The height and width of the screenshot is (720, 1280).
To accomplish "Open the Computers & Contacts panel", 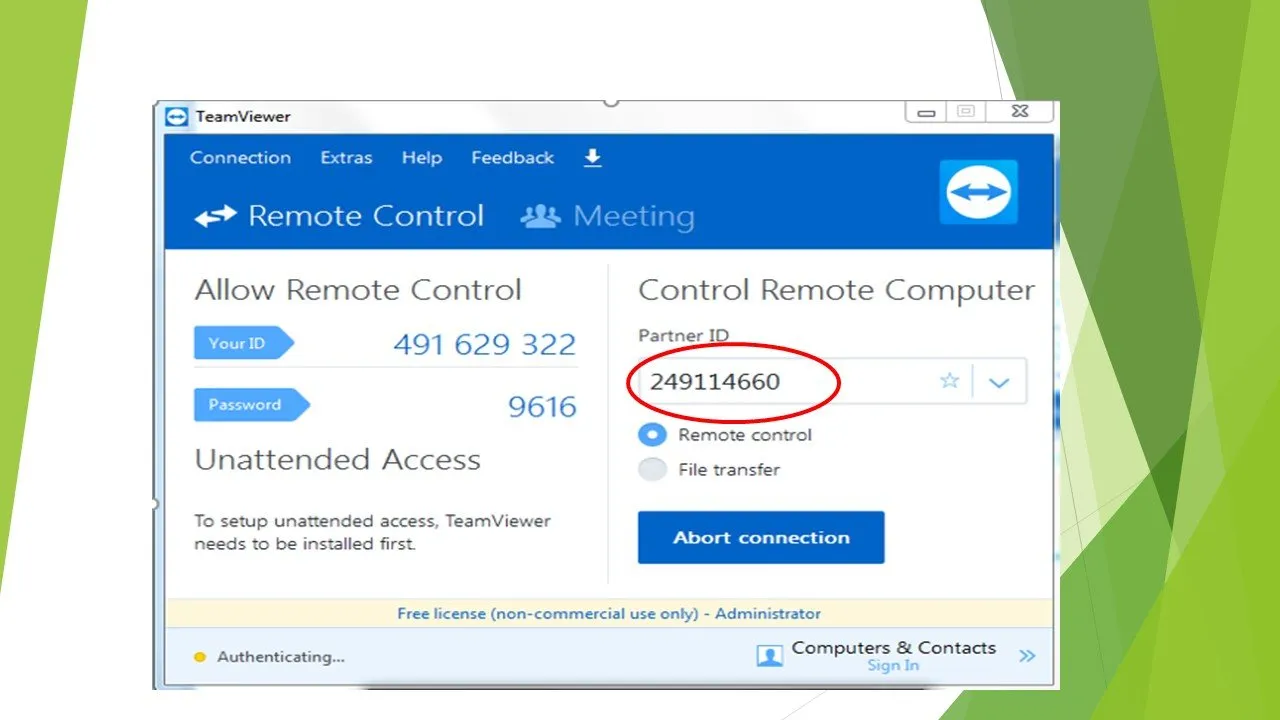I will pyautogui.click(x=894, y=648).
